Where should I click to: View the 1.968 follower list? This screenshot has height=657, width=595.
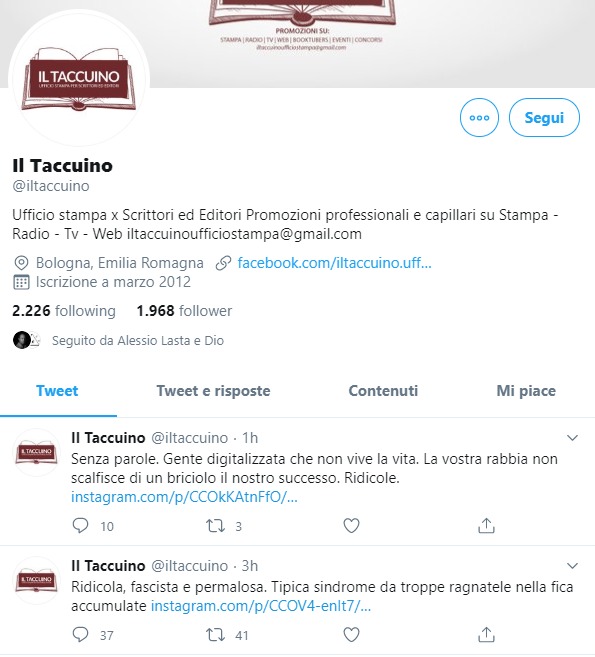coord(184,311)
